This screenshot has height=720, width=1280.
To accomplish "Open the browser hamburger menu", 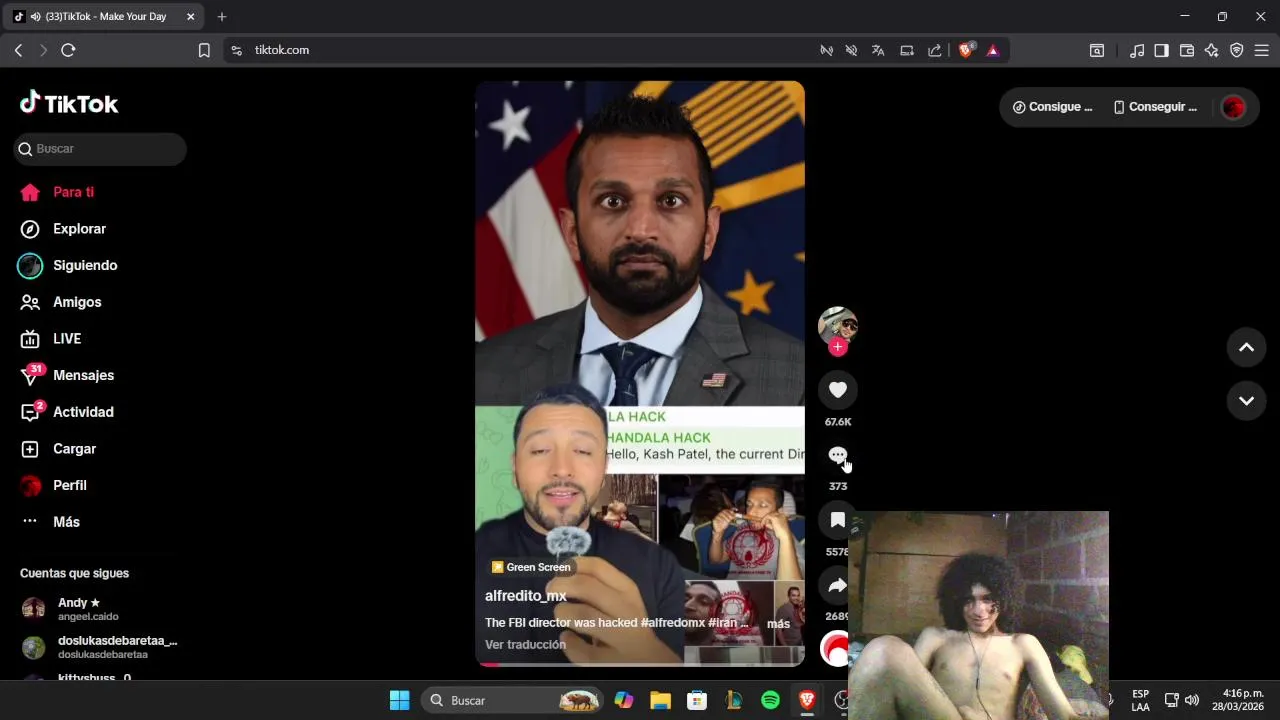I will pos(1261,50).
